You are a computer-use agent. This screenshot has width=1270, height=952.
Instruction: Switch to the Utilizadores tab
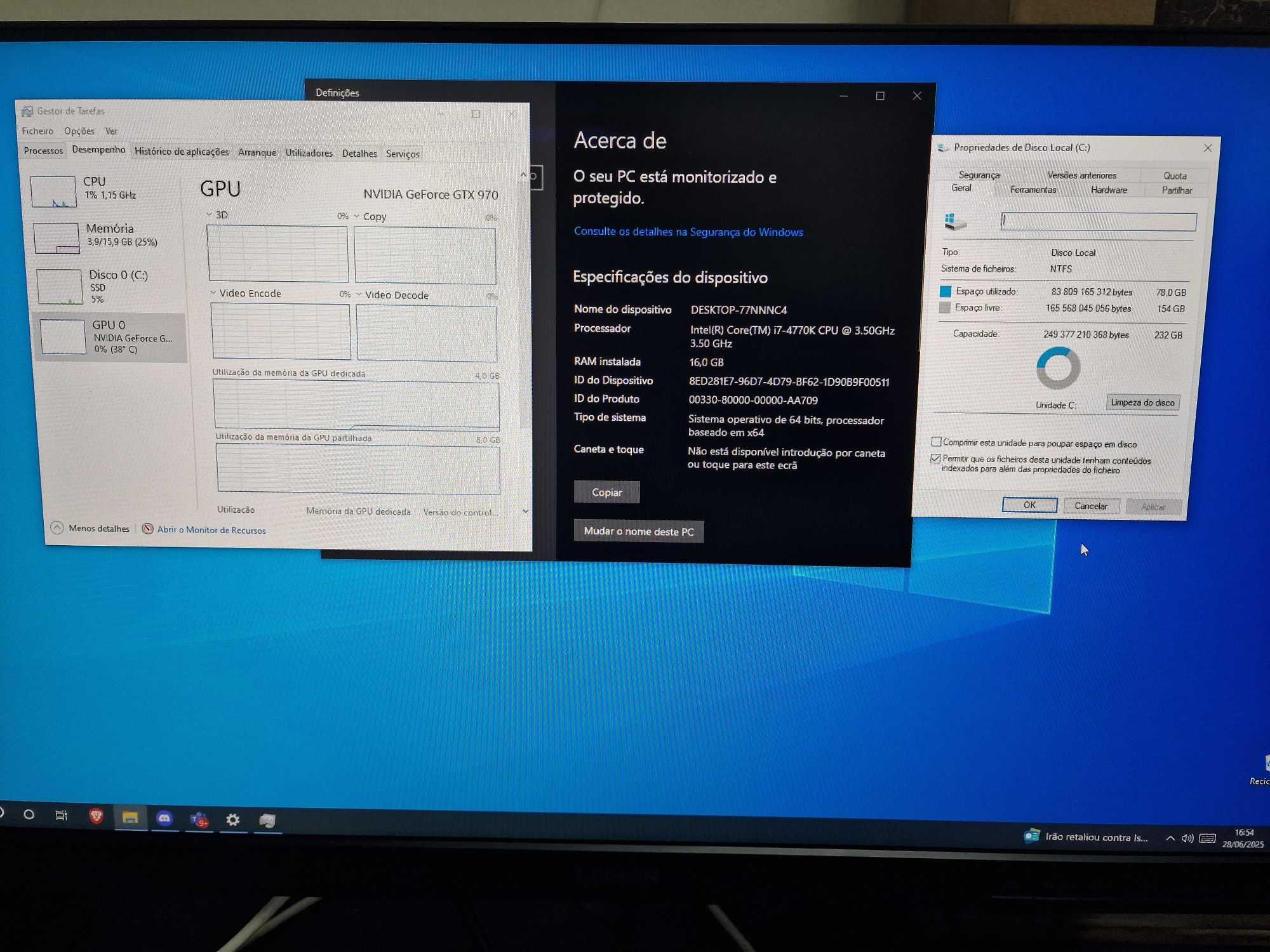309,153
